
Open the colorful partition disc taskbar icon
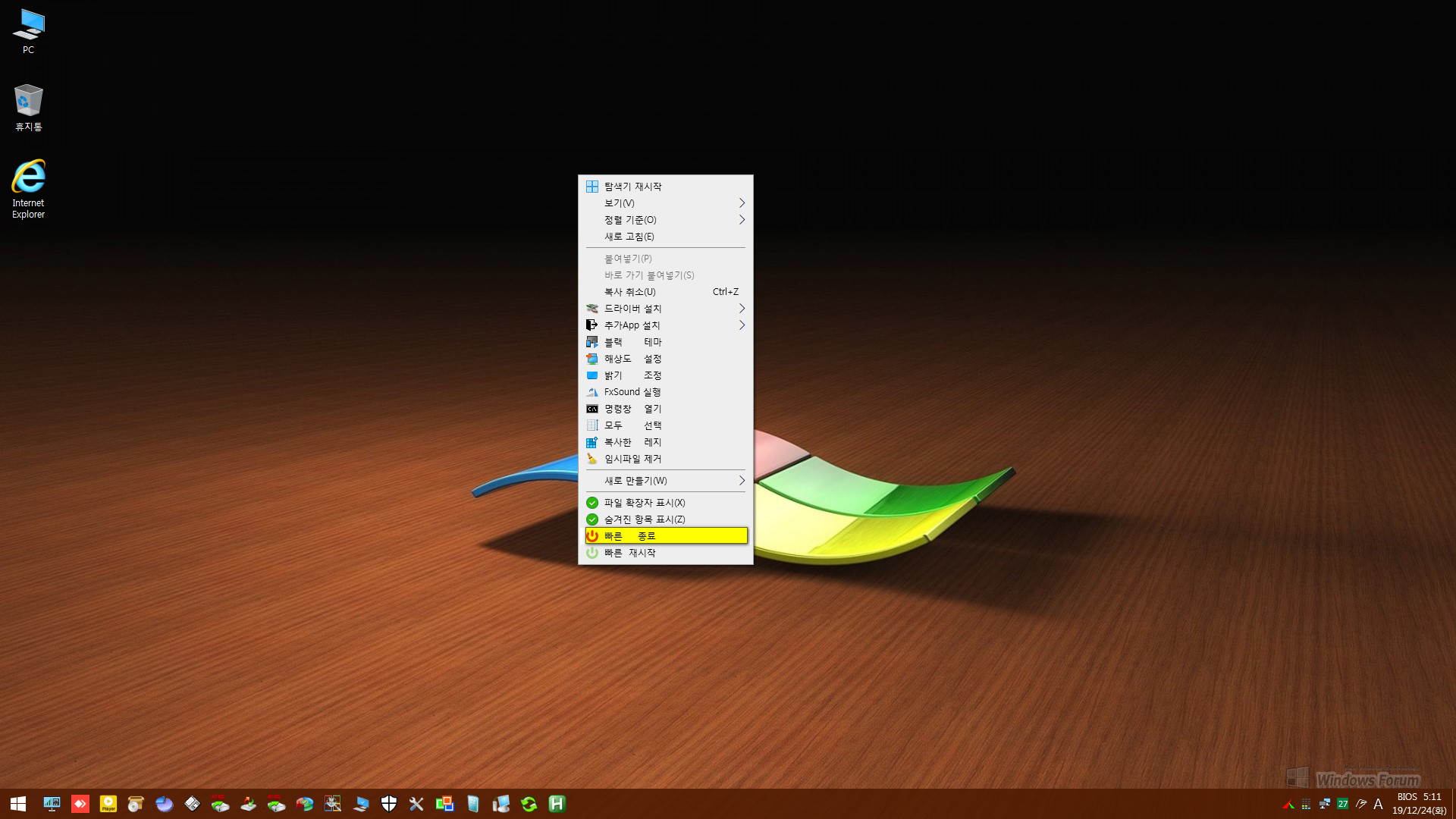305,804
